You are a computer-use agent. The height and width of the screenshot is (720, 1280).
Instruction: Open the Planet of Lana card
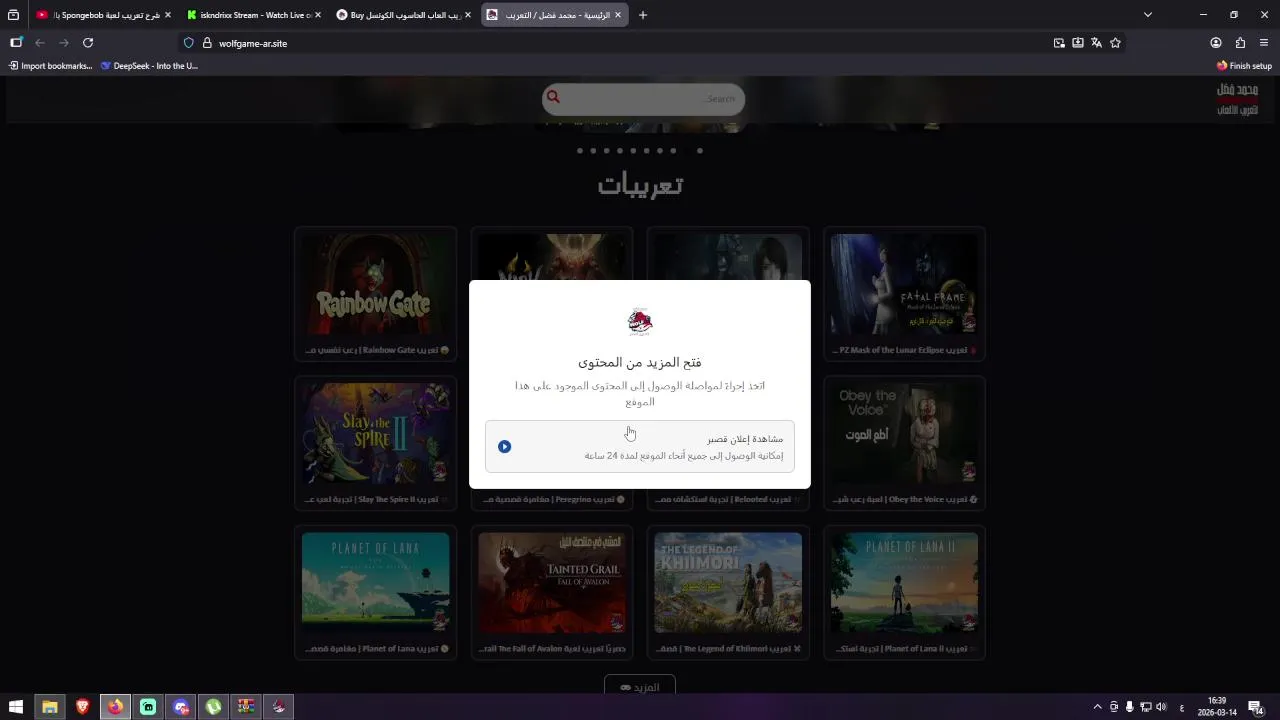pos(376,592)
